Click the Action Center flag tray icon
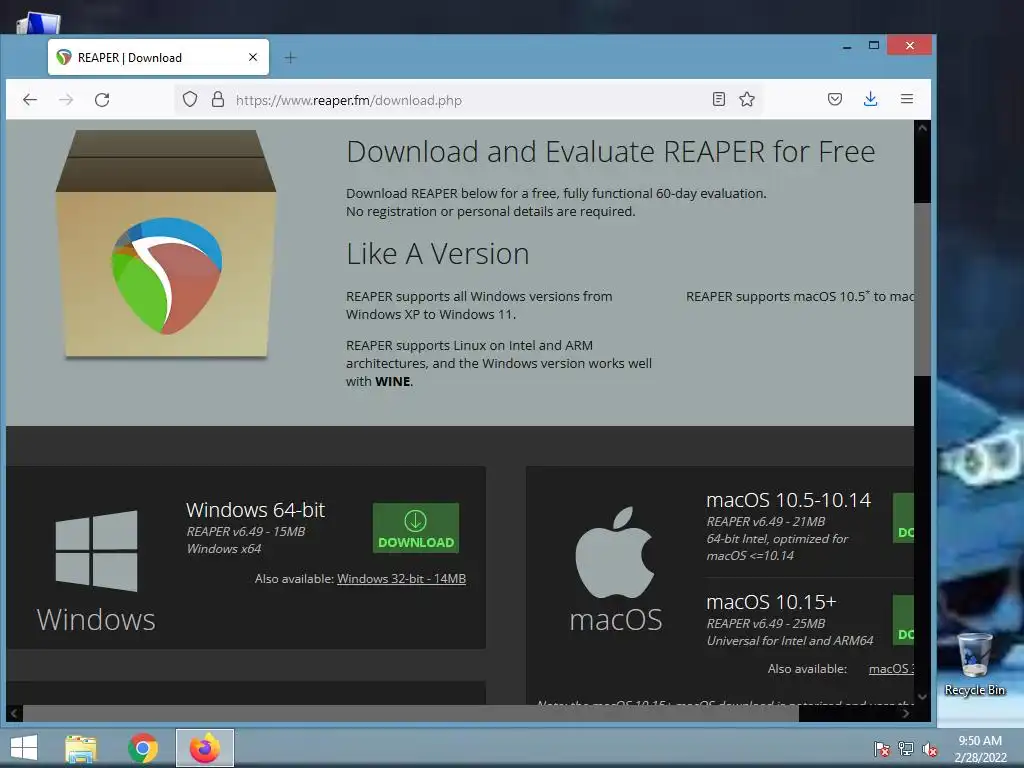The height and width of the screenshot is (768, 1024). click(882, 749)
